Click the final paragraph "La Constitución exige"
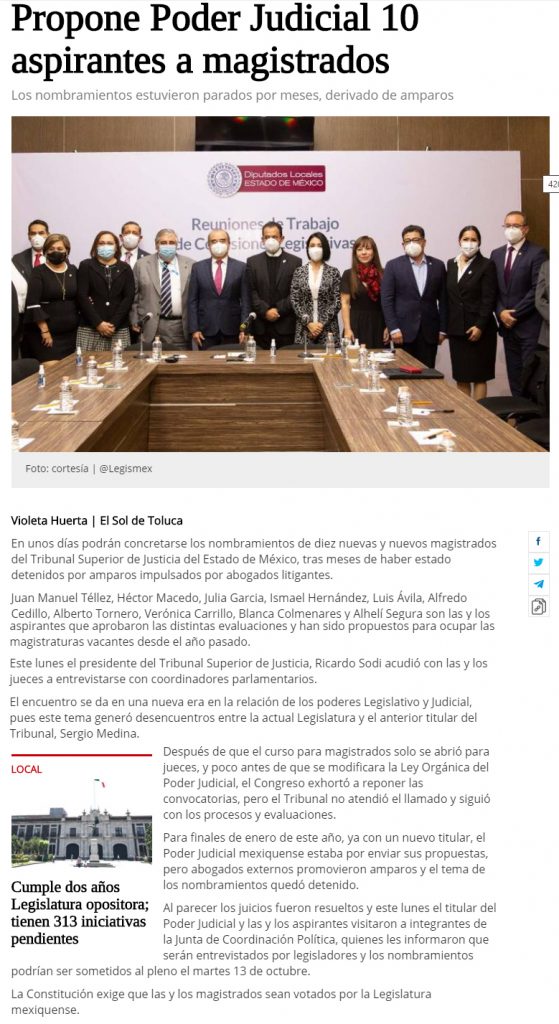This screenshot has width=559, height=1024. (221, 1002)
